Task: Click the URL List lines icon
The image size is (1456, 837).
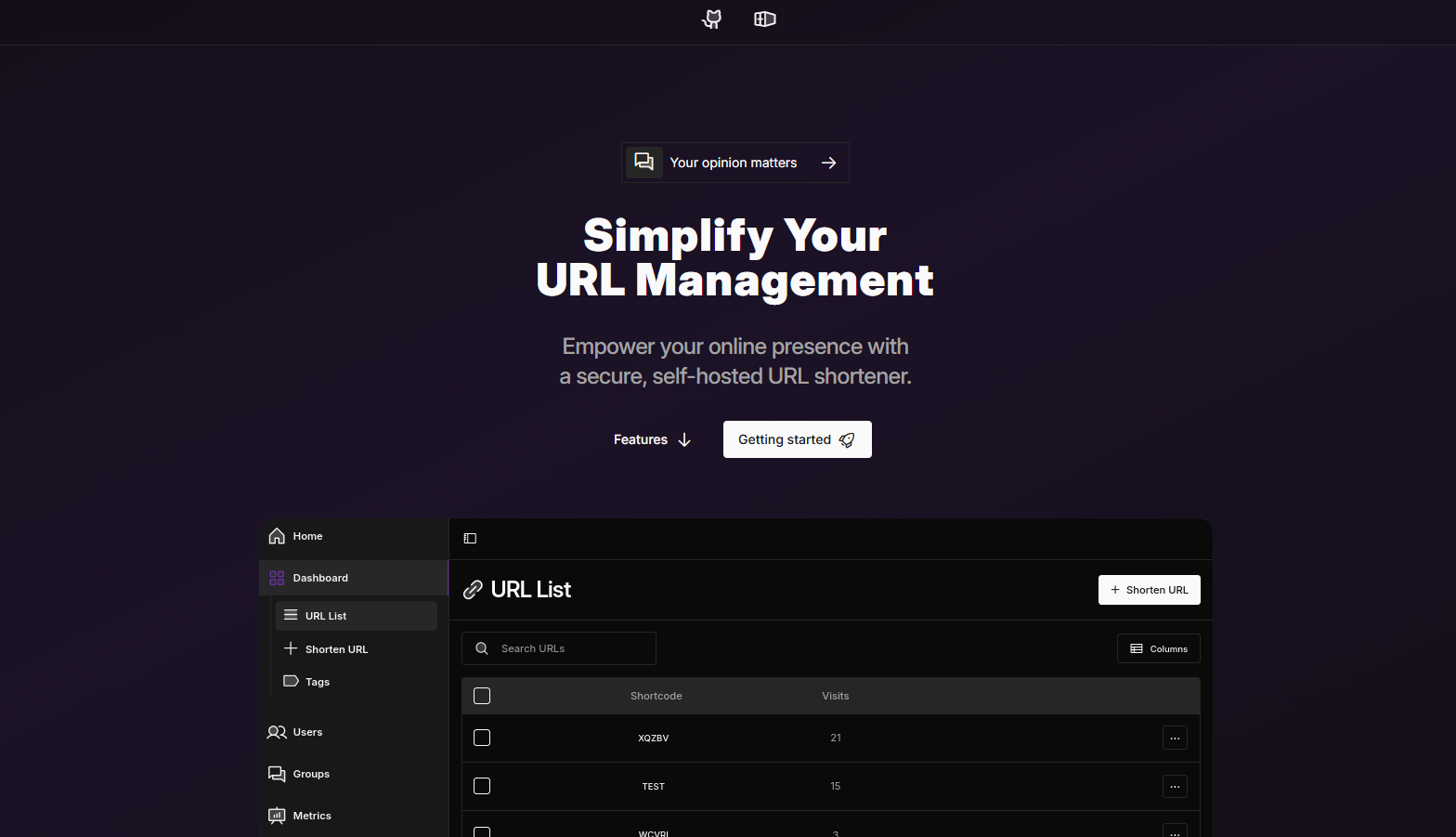Action: point(291,615)
